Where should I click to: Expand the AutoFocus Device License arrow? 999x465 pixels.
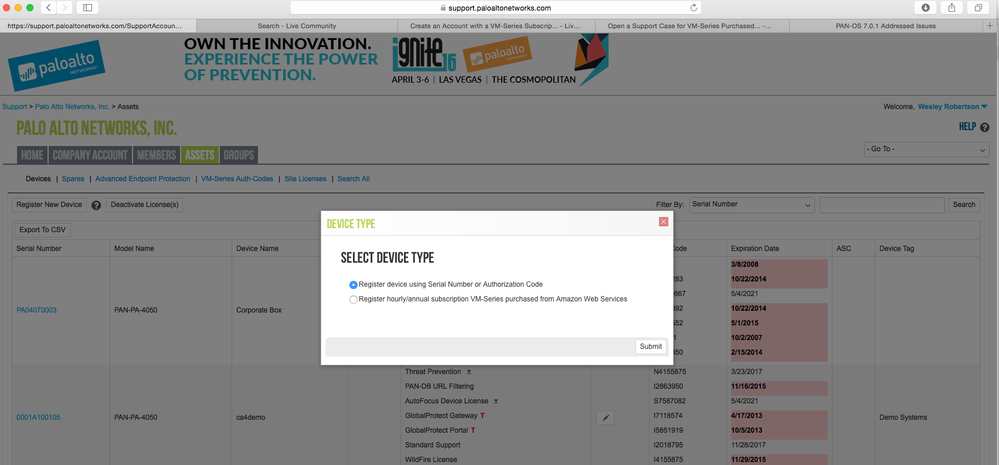(495, 401)
